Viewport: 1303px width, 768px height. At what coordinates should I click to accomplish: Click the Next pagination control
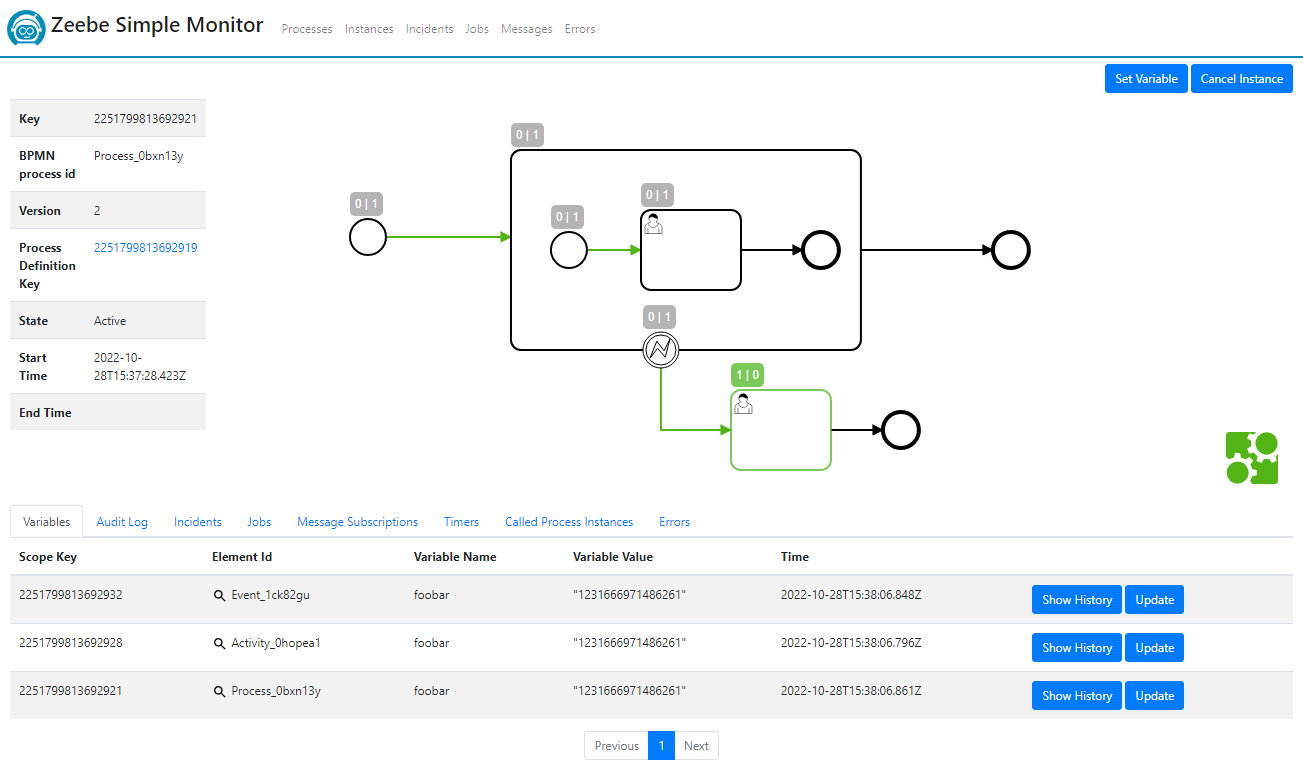(x=696, y=745)
